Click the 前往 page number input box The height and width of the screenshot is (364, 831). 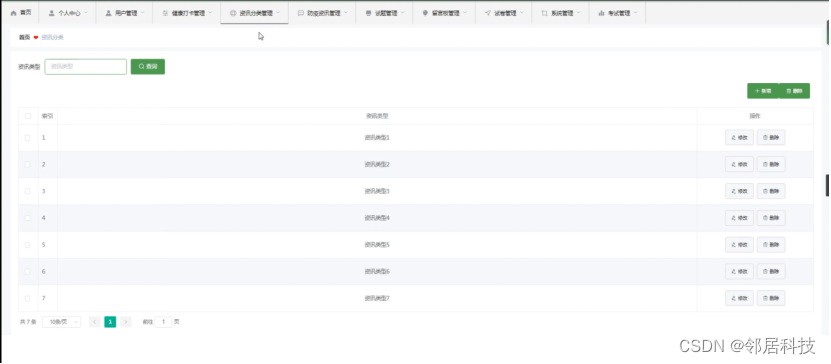164,322
